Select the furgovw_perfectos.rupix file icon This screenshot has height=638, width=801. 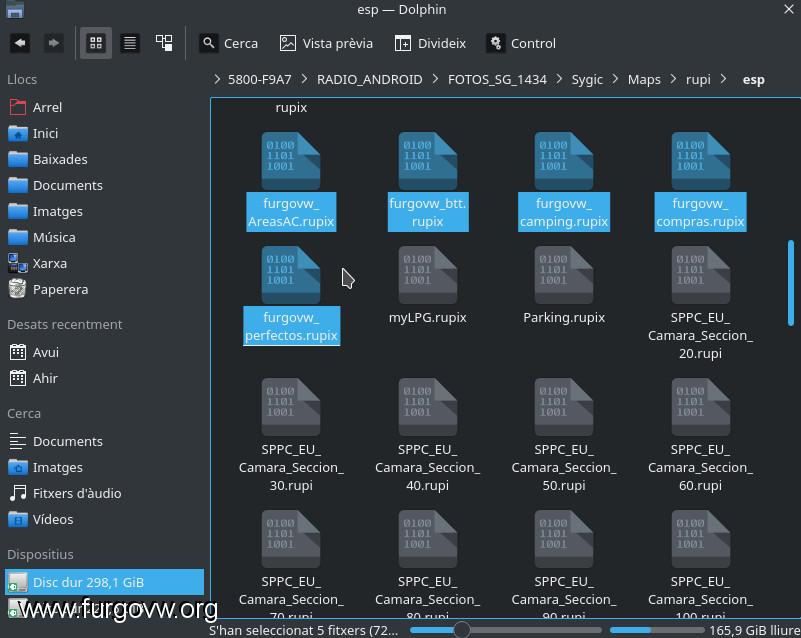[291, 275]
